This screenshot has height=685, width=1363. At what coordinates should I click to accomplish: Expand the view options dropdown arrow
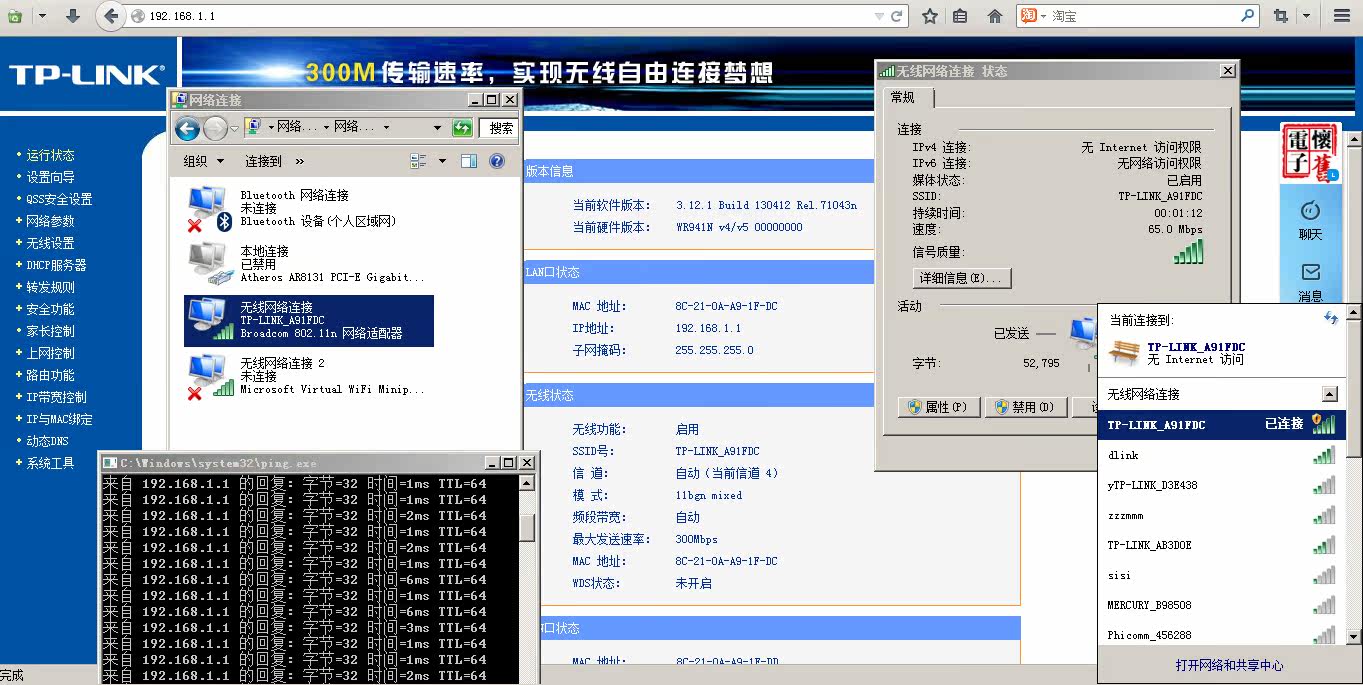(x=442, y=161)
